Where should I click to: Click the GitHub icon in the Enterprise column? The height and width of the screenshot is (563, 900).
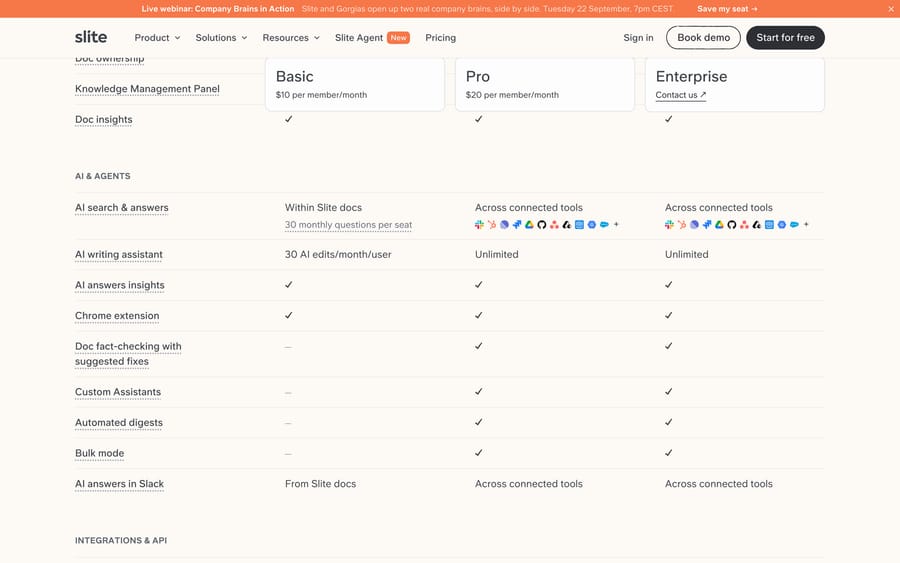click(732, 224)
